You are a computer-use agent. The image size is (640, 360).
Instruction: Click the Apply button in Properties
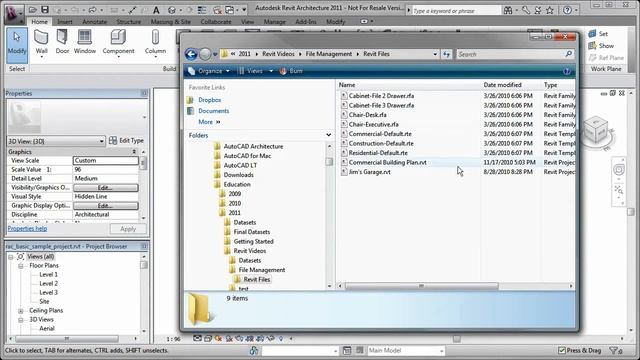(x=128, y=229)
